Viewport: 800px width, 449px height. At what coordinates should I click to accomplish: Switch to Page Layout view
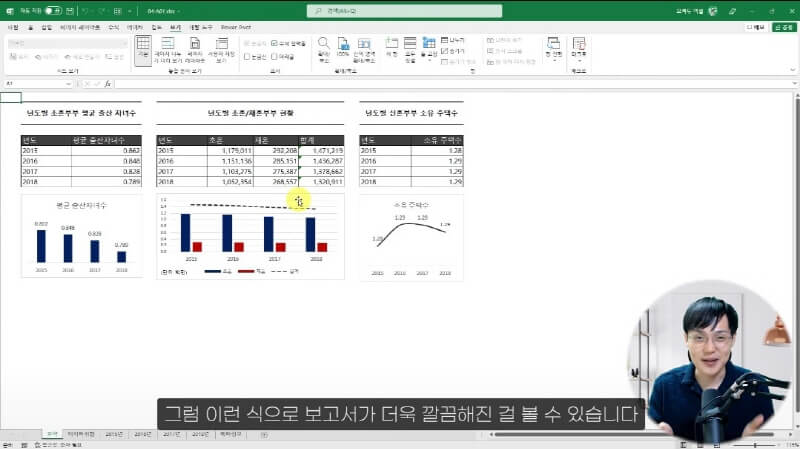coord(194,50)
